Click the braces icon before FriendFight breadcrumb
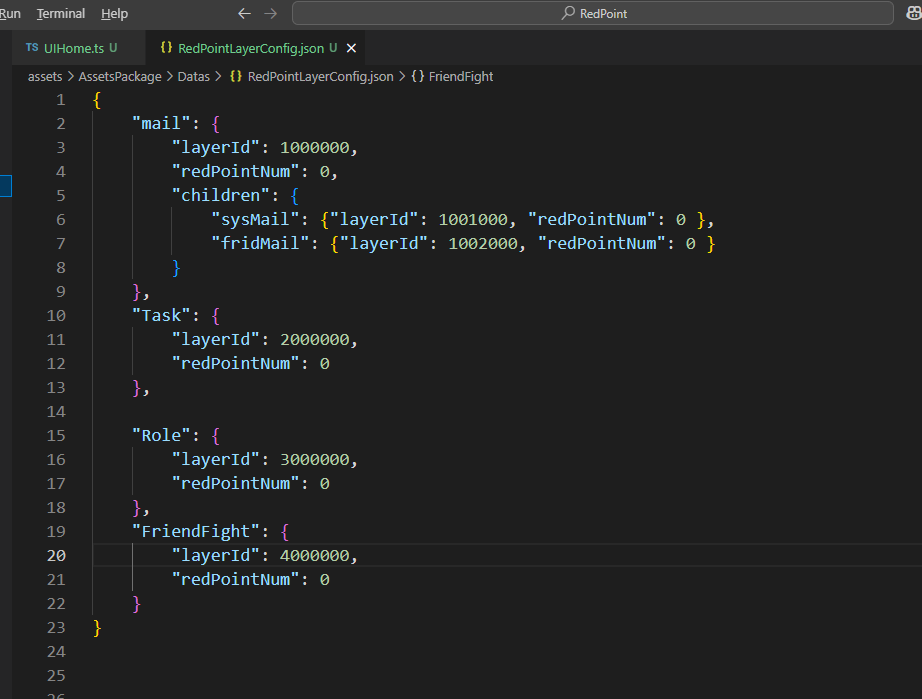Screen dimensions: 922x699 [x=417, y=76]
